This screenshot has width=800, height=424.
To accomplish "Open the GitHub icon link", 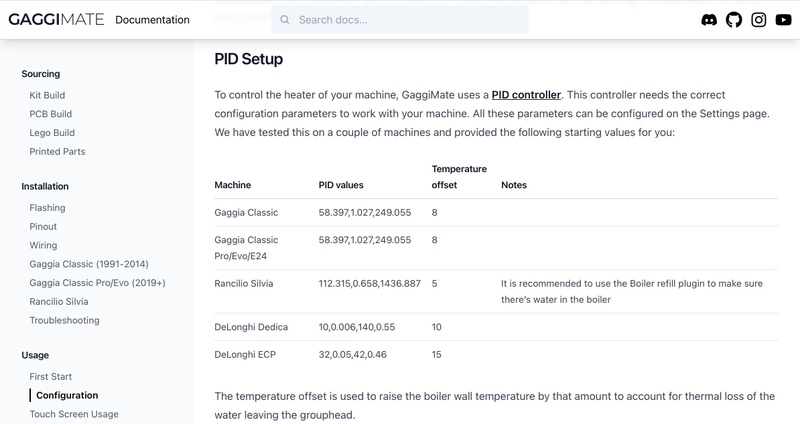I will point(734,20).
